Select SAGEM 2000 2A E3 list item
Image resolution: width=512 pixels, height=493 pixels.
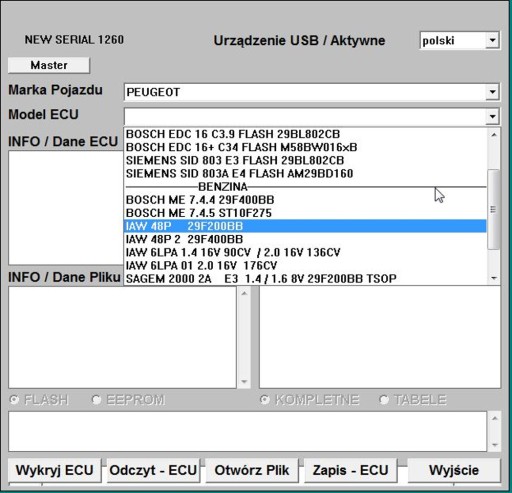pos(305,278)
